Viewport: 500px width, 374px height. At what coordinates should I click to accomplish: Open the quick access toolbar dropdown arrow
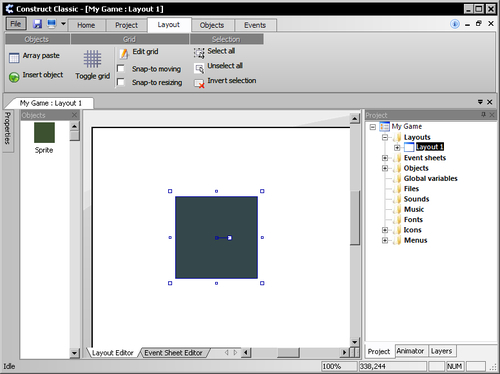tap(63, 24)
